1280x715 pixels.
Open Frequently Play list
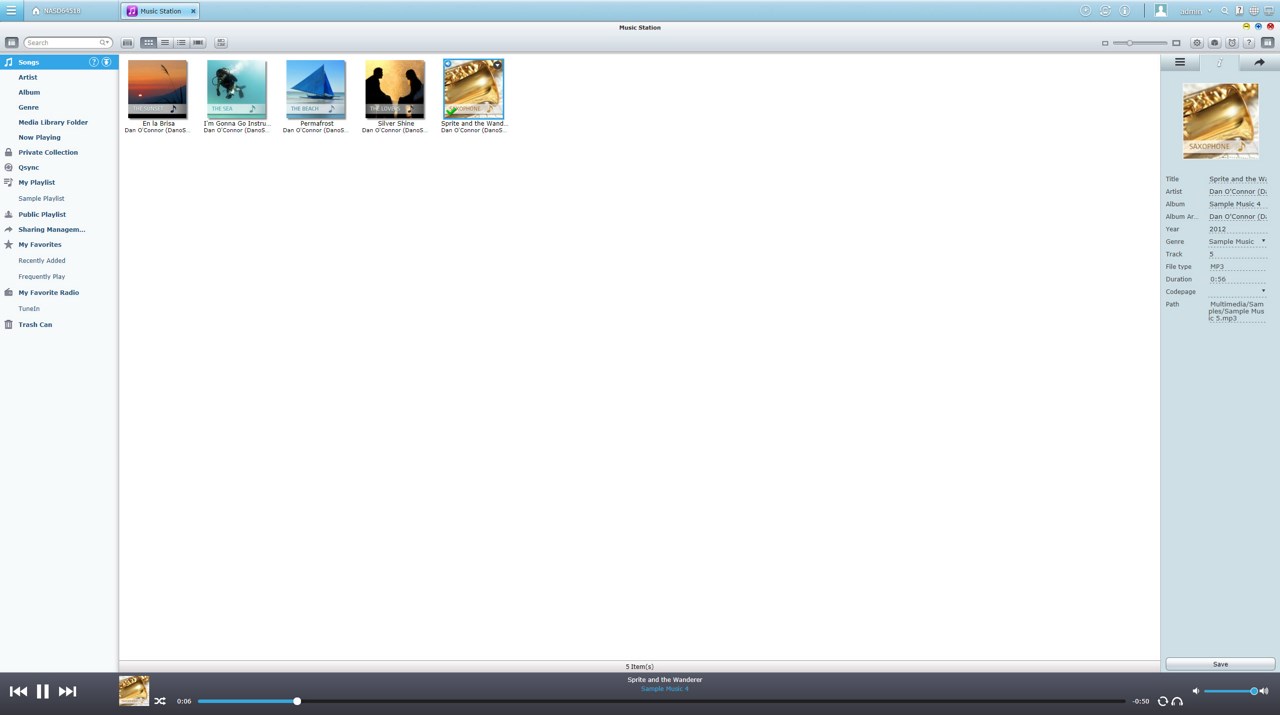coord(42,276)
